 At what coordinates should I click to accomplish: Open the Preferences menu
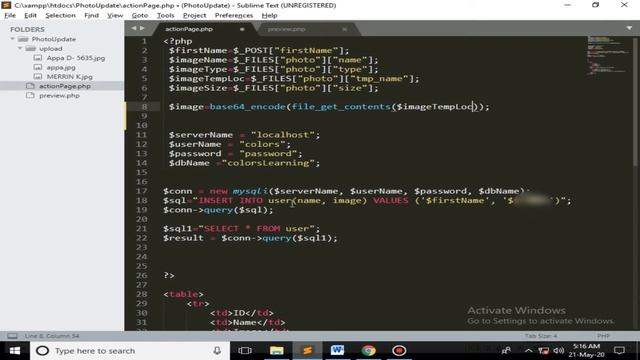coord(234,15)
